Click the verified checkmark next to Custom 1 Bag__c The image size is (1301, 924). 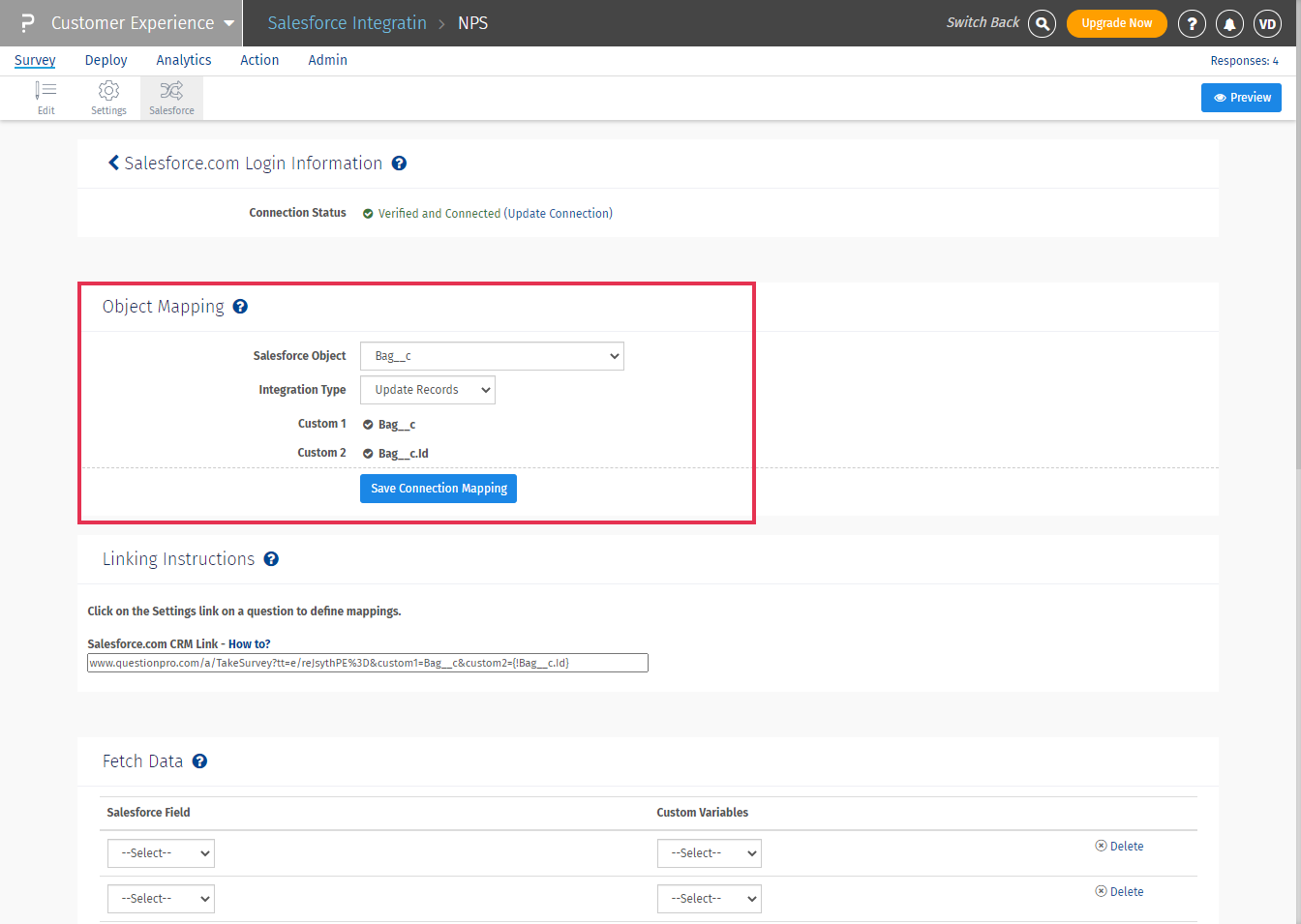point(367,424)
